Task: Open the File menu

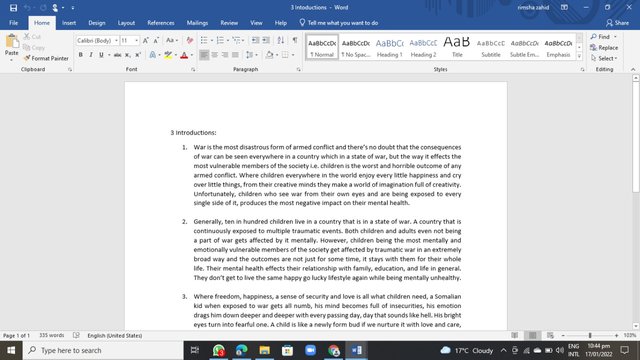Action: coord(13,23)
